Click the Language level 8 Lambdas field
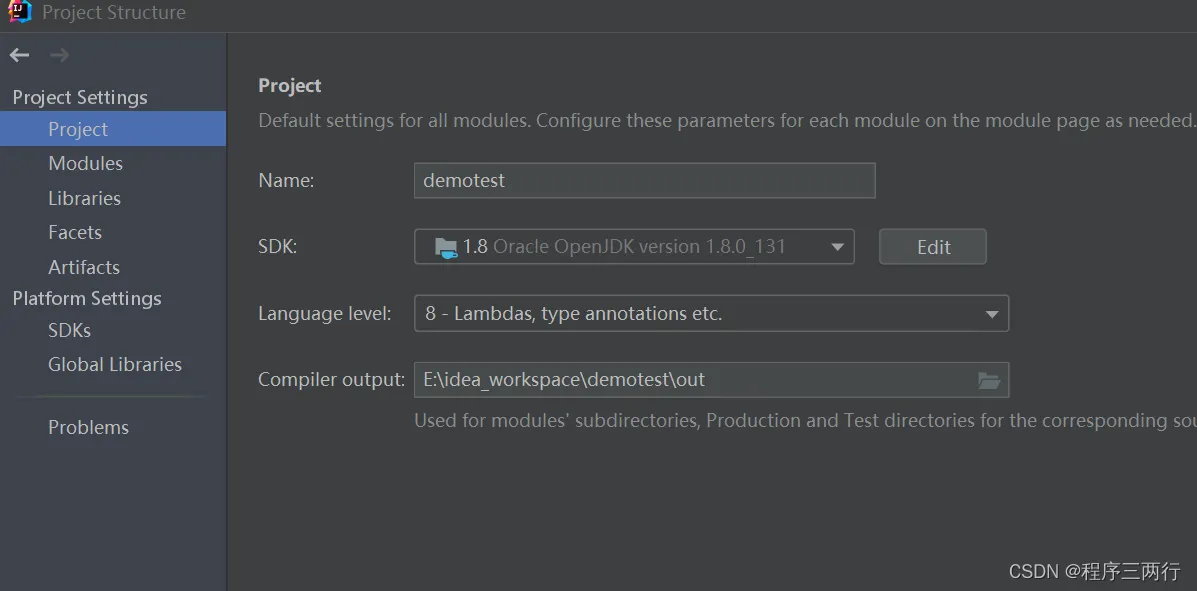The width and height of the screenshot is (1197, 591). 711,313
